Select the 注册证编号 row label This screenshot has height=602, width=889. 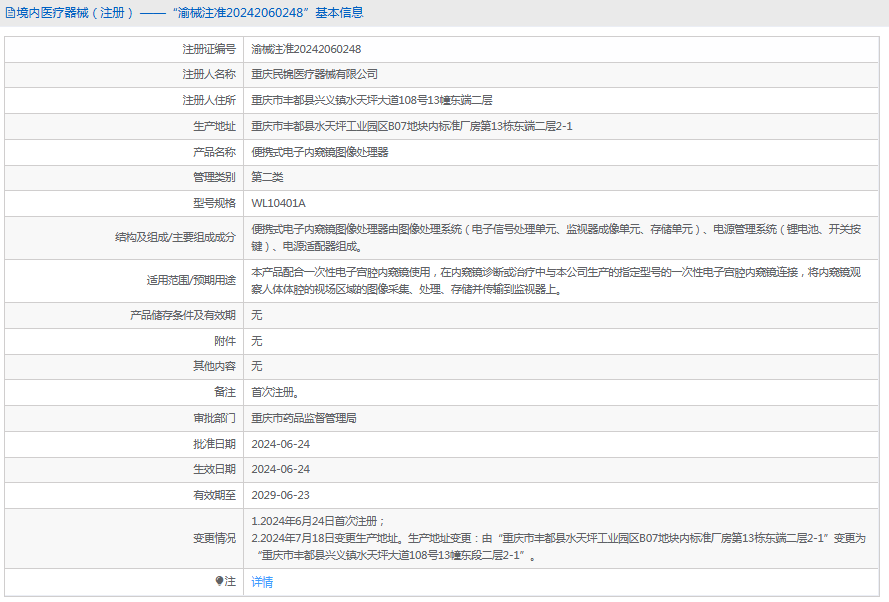209,49
